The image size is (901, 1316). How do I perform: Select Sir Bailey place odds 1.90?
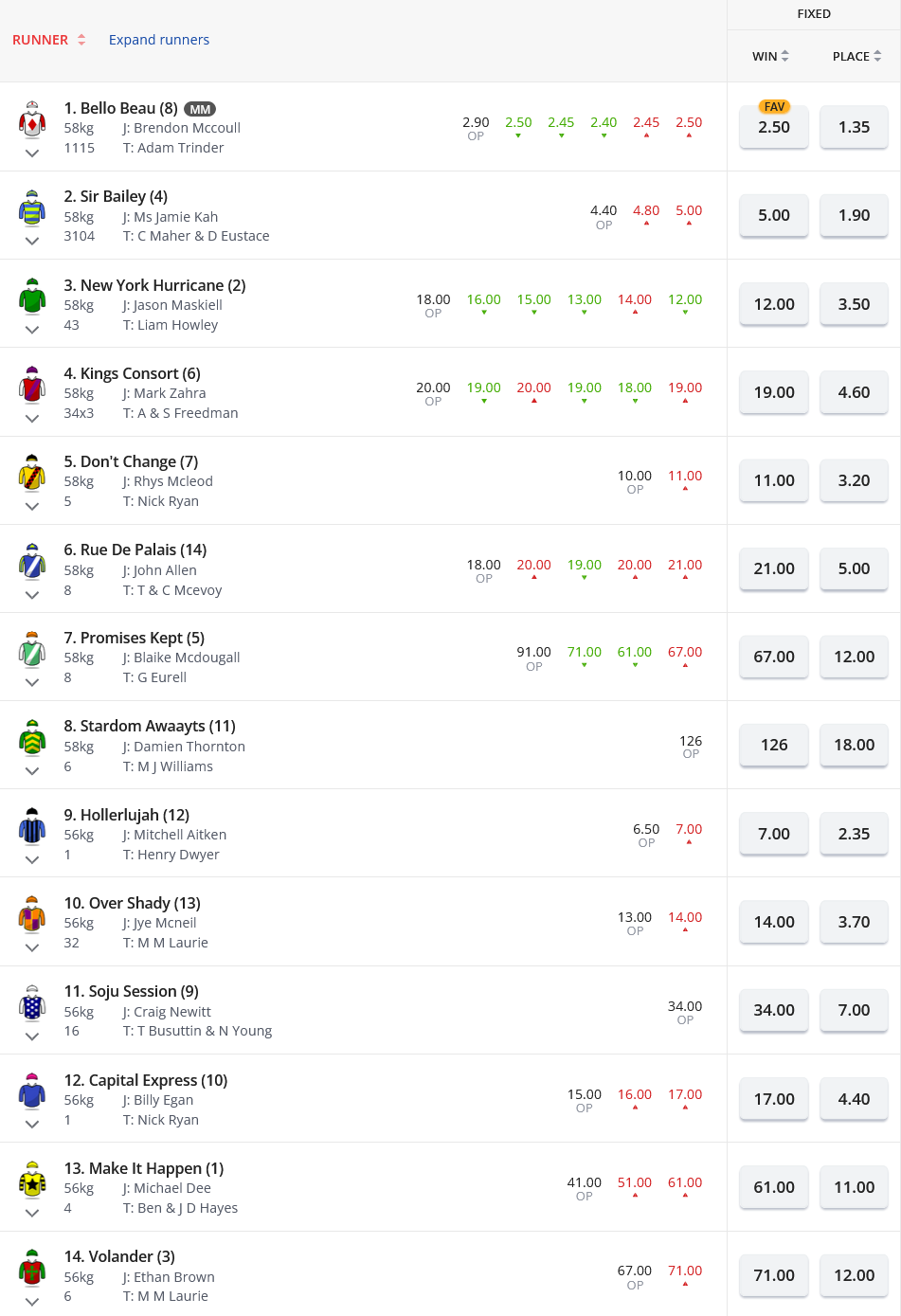tap(854, 215)
